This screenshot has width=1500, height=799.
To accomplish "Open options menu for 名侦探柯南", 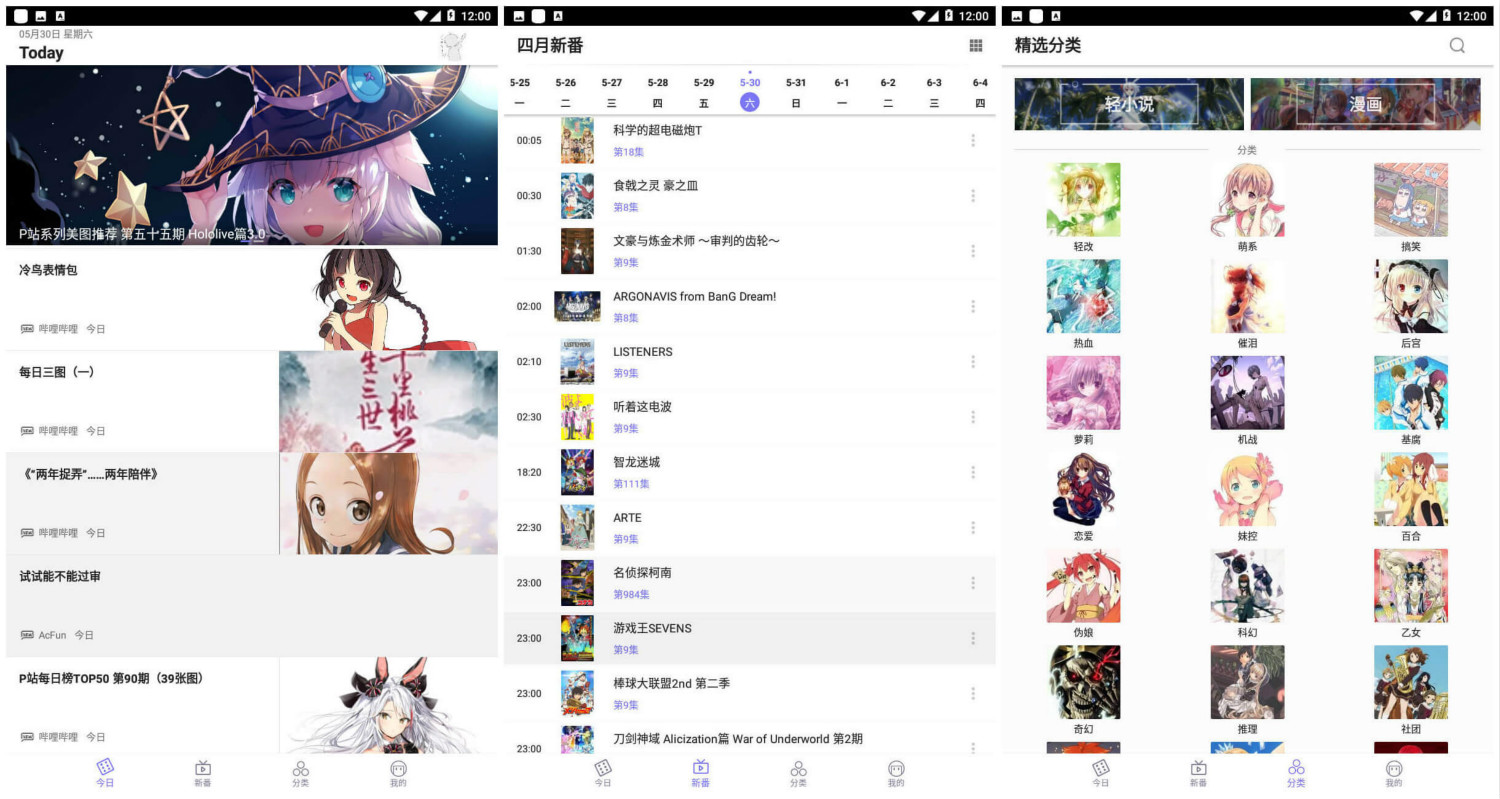I will (972, 582).
